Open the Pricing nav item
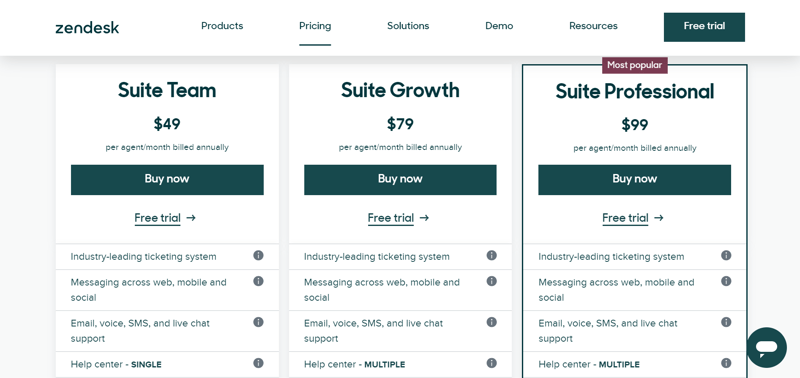 click(x=315, y=26)
